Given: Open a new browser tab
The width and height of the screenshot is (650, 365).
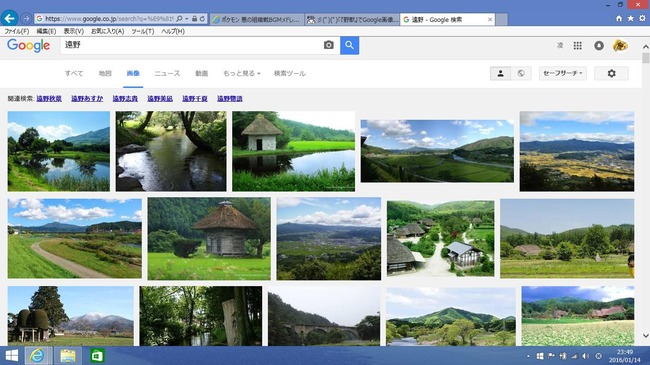Looking at the screenshot, I should [501, 19].
